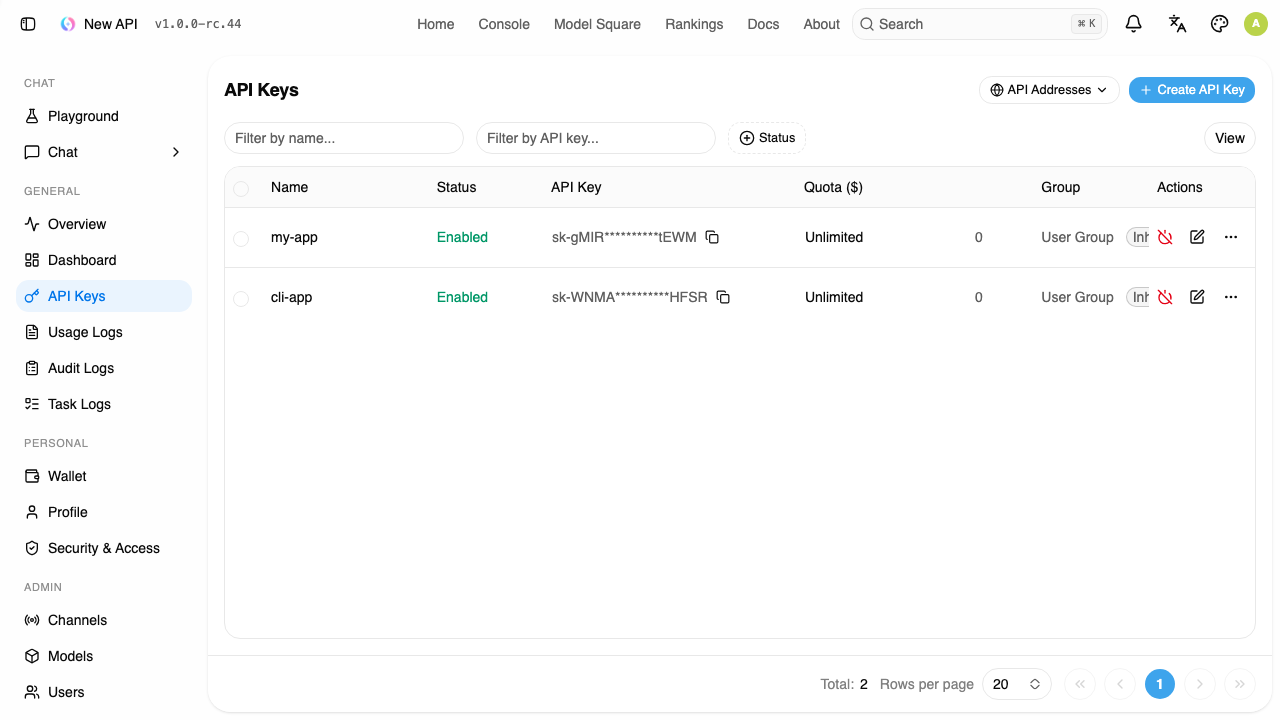This screenshot has width=1280, height=720.
Task: Click the New API logo
Action: (68, 24)
